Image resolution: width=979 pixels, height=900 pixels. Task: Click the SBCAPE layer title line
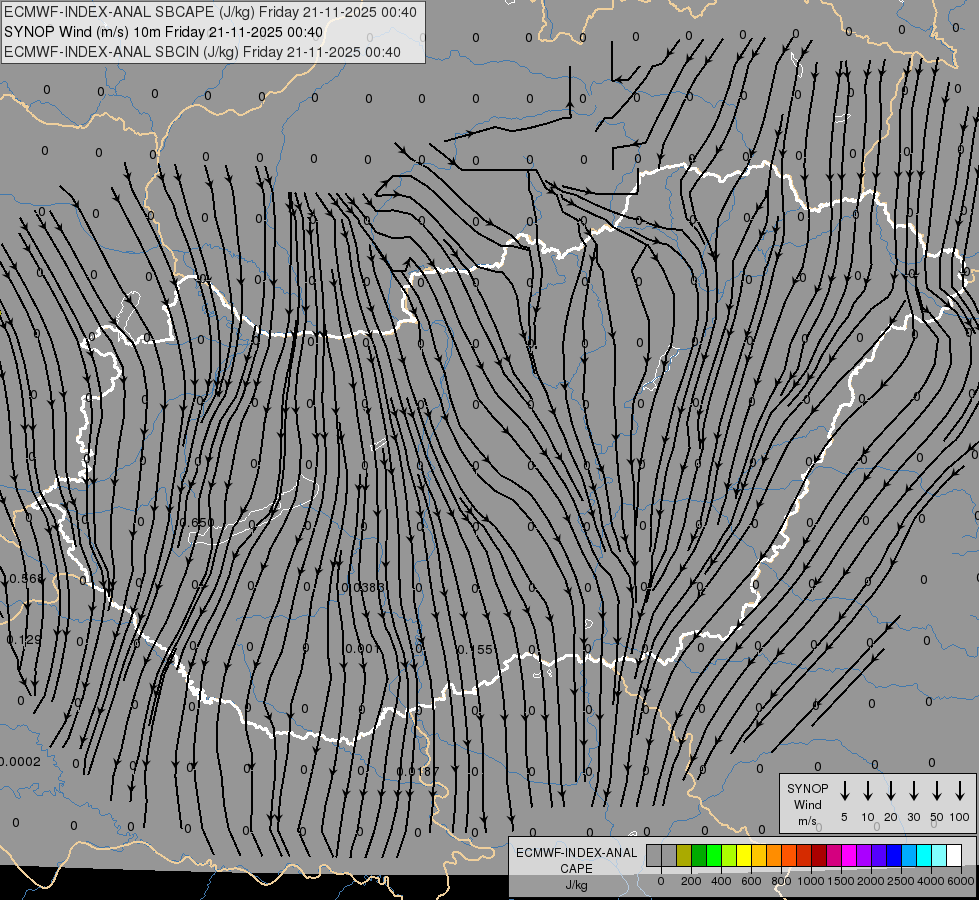pos(202,12)
